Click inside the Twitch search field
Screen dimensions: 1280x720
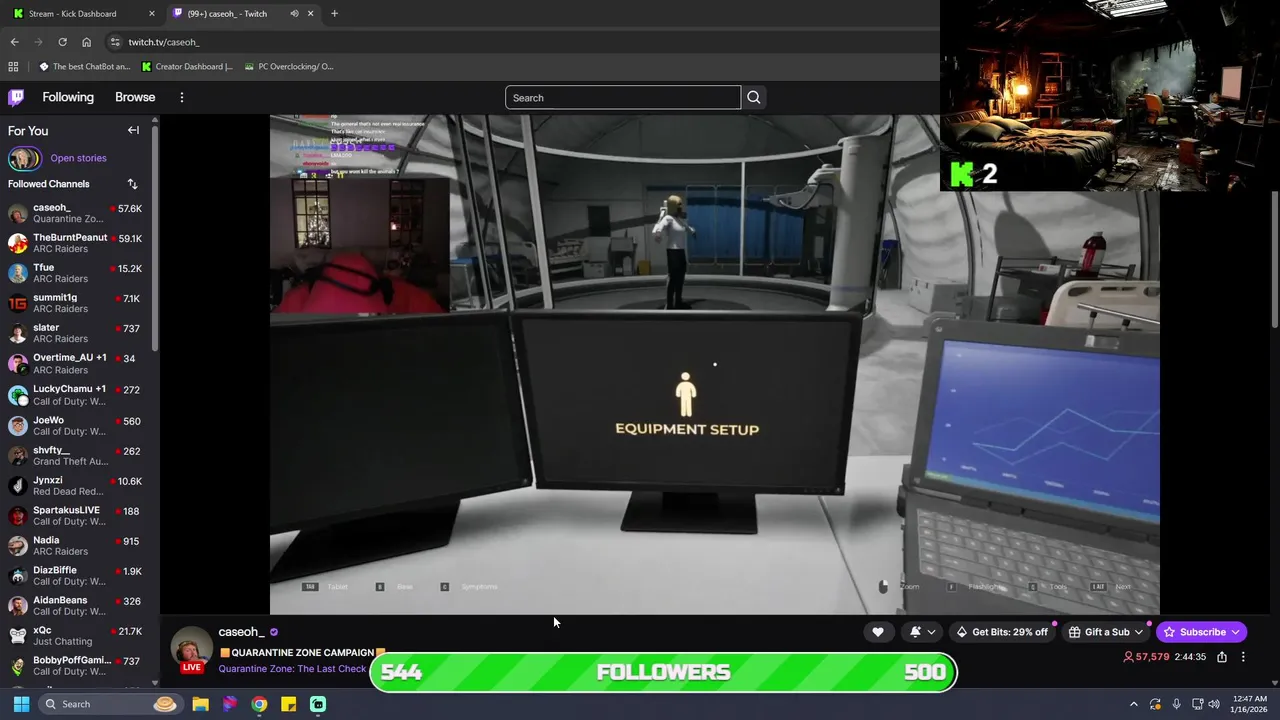(x=623, y=97)
